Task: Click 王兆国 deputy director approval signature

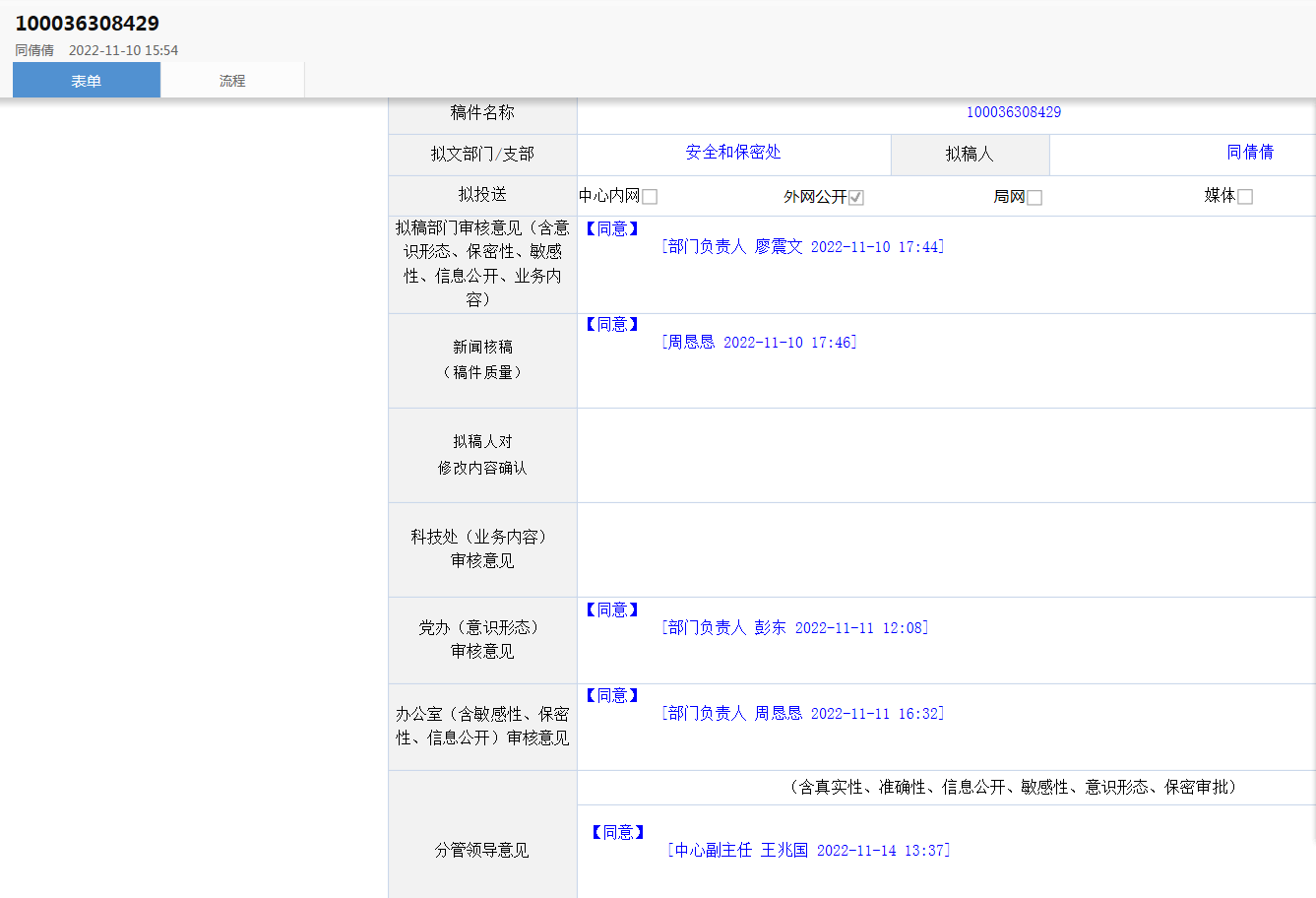Action: pos(808,851)
